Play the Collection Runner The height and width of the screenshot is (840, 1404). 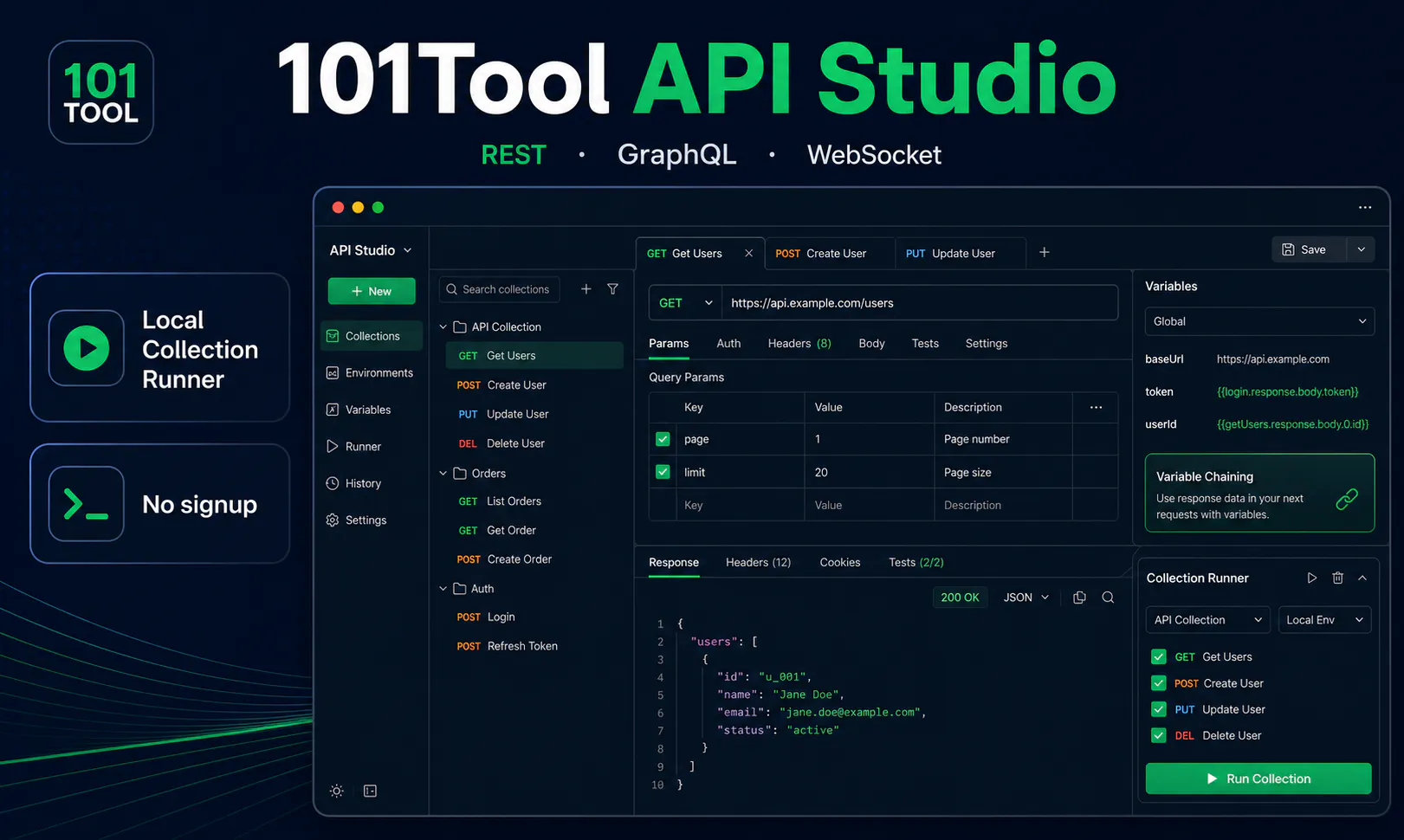point(1312,578)
